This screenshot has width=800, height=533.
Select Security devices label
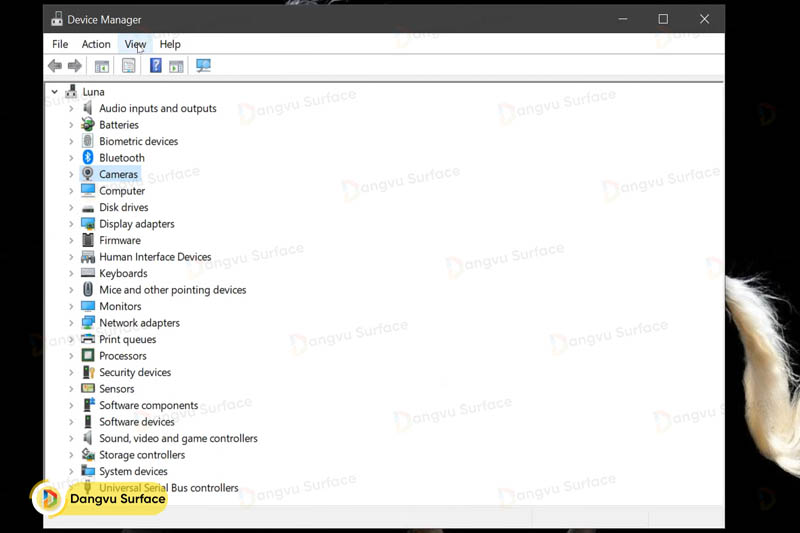135,372
